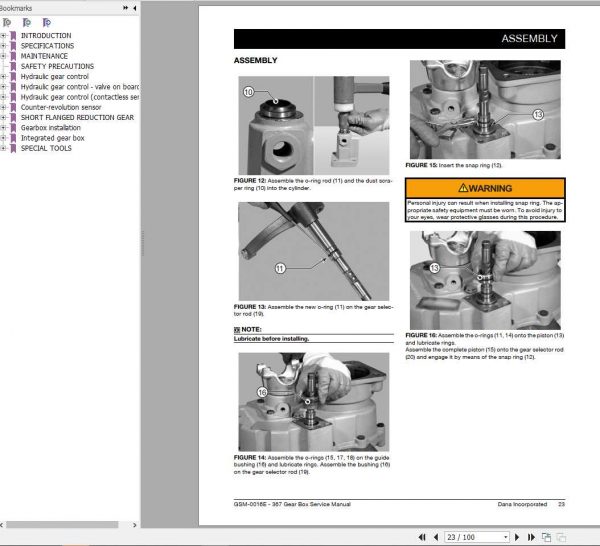Expand the INTRODUCTION bookmark
This screenshot has height=546, width=600.
(x=3, y=36)
